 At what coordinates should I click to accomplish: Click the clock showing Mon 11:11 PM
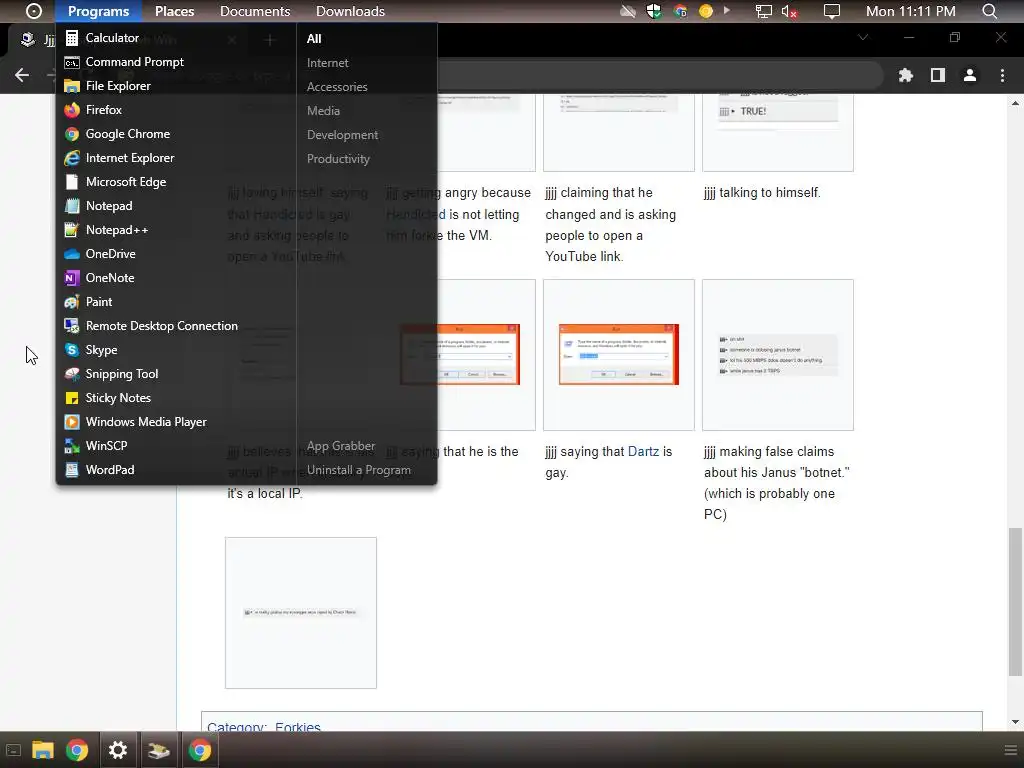click(910, 11)
